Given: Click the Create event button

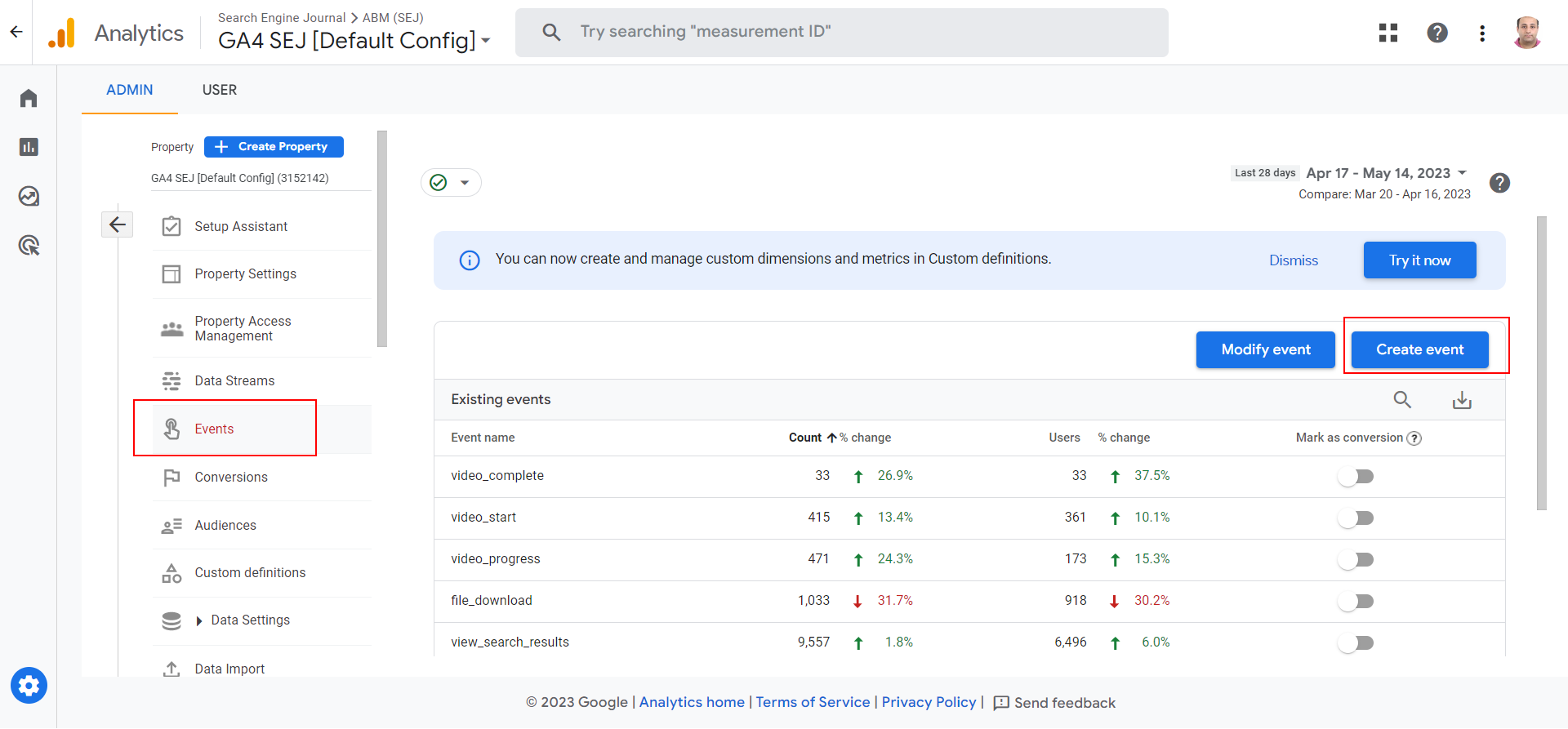Looking at the screenshot, I should (x=1420, y=349).
